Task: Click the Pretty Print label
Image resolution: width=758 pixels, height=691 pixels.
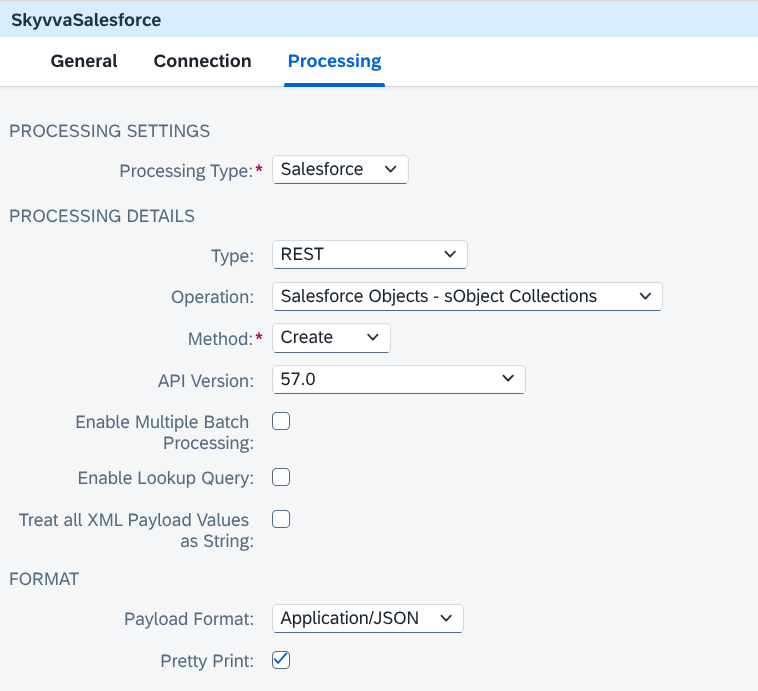Action: click(207, 661)
